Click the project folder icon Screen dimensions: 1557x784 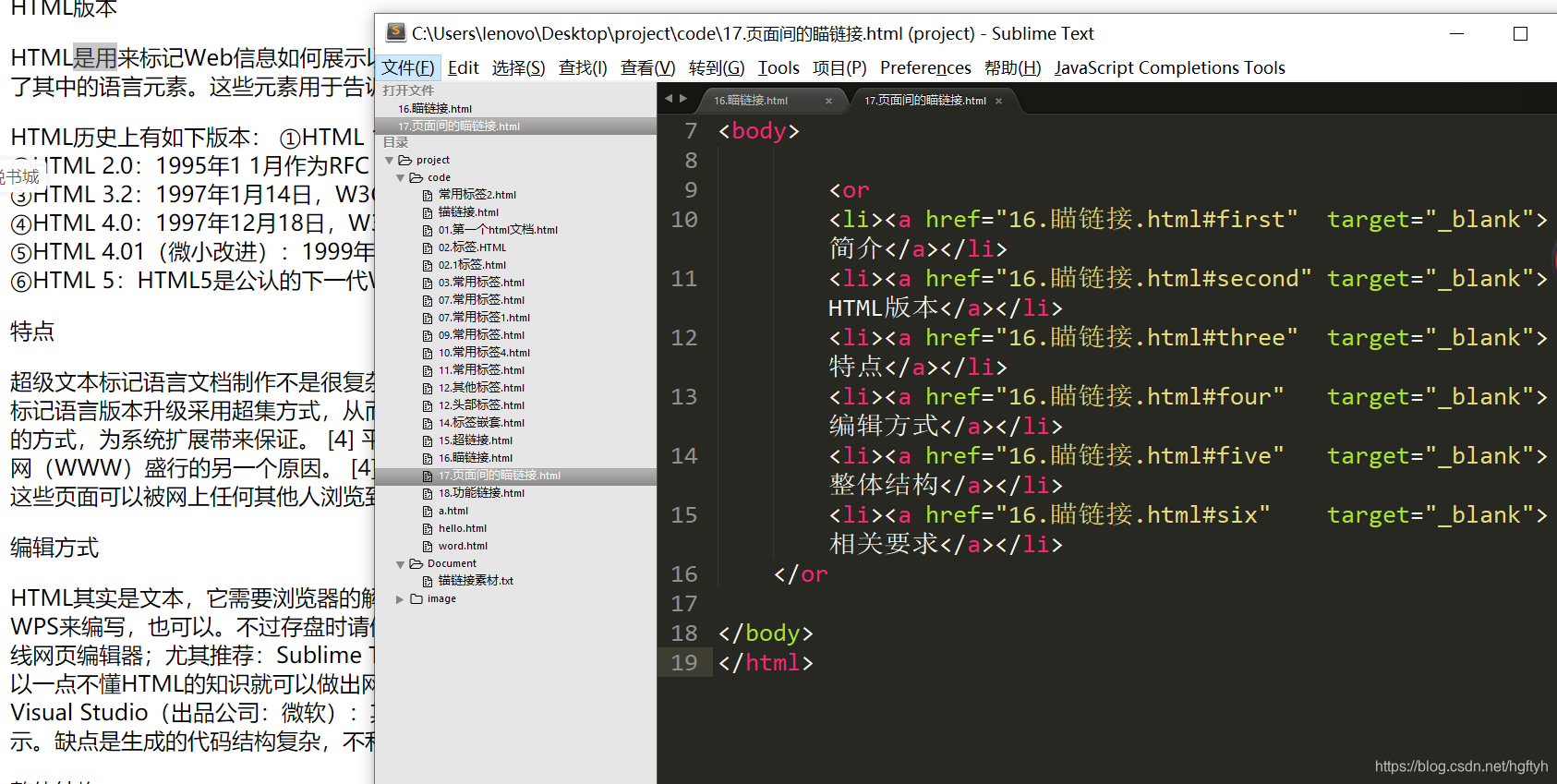405,160
